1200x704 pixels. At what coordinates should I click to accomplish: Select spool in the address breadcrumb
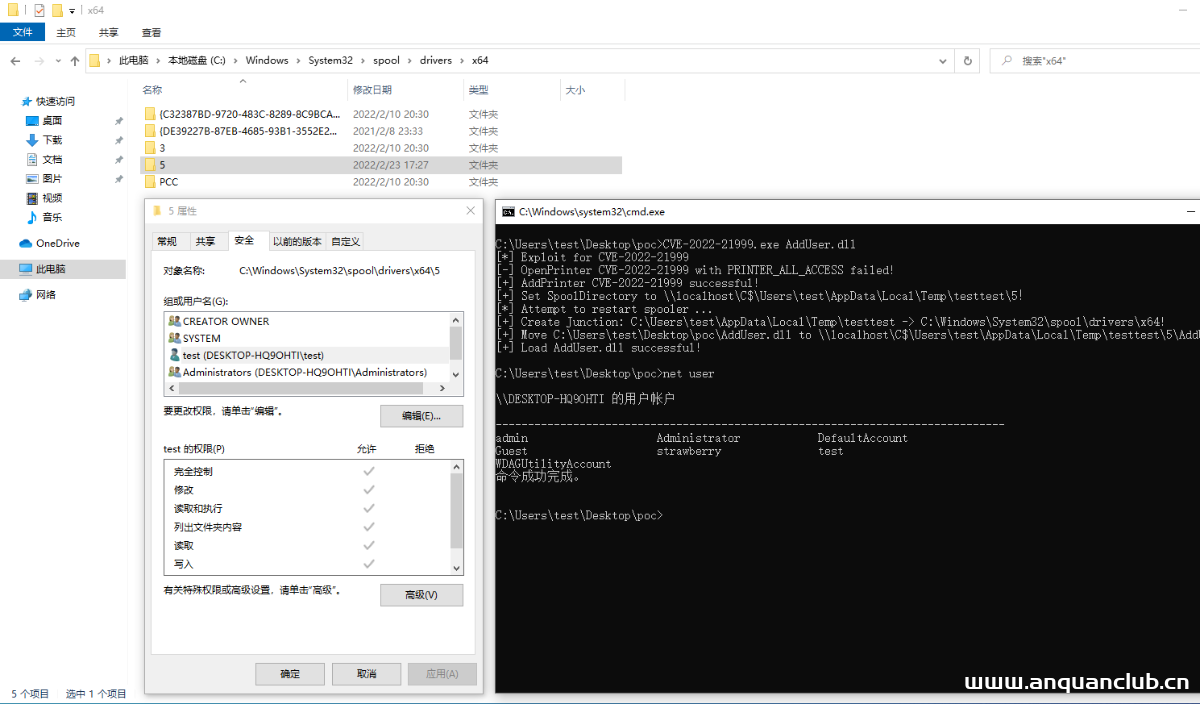[x=386, y=61]
